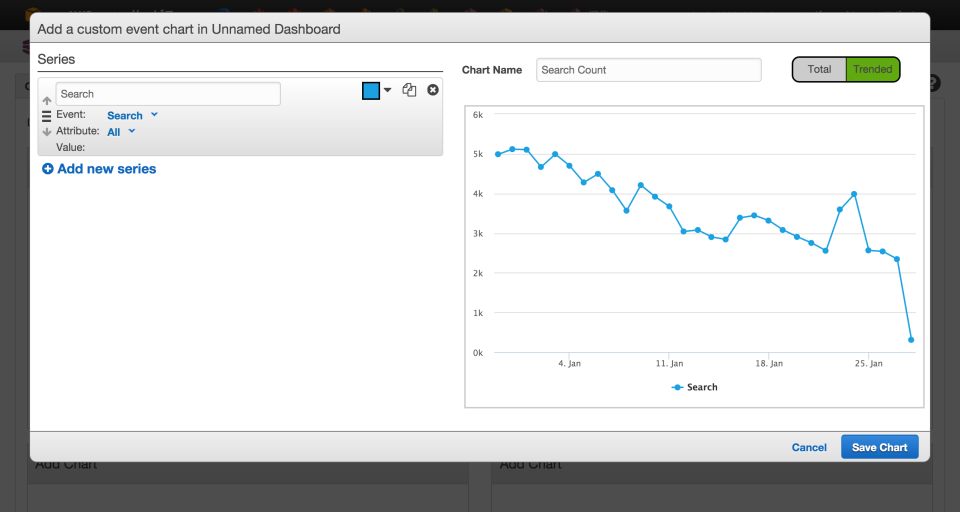Click the blue series color swatch
The height and width of the screenshot is (512, 960).
pyautogui.click(x=371, y=91)
